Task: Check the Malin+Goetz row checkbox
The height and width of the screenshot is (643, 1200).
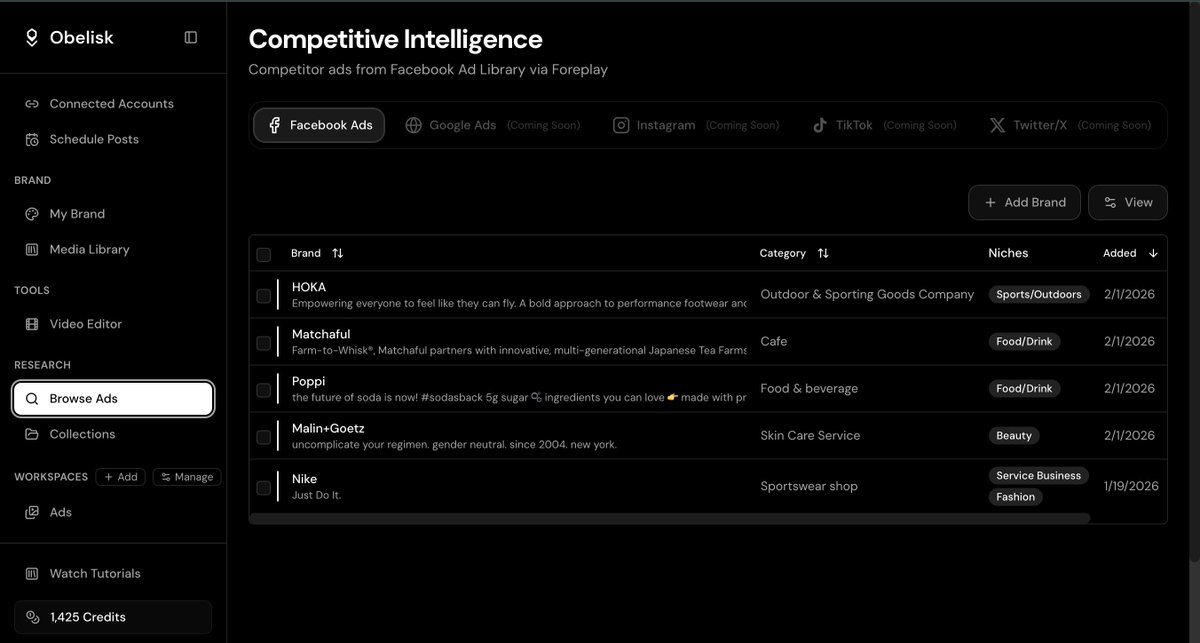Action: 264,437
